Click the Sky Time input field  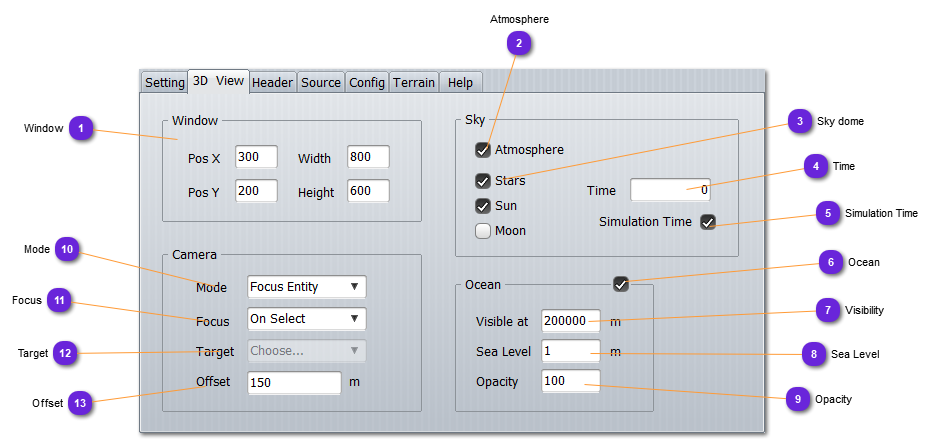(x=669, y=190)
